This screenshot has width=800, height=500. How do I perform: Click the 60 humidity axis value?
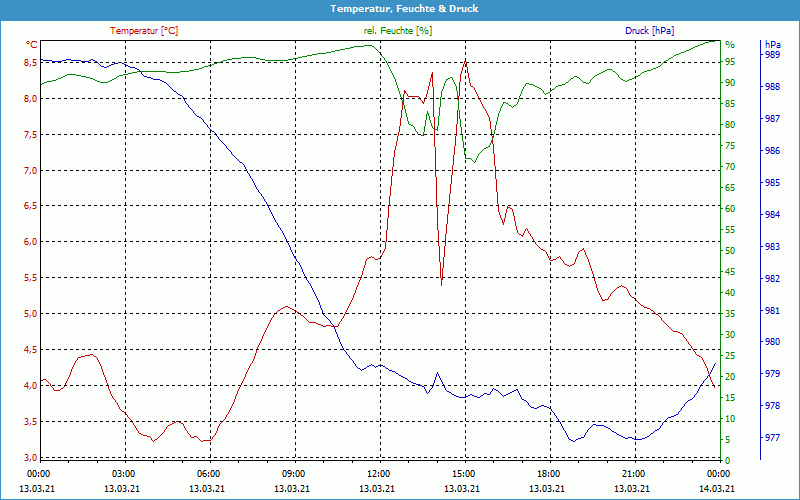[730, 209]
